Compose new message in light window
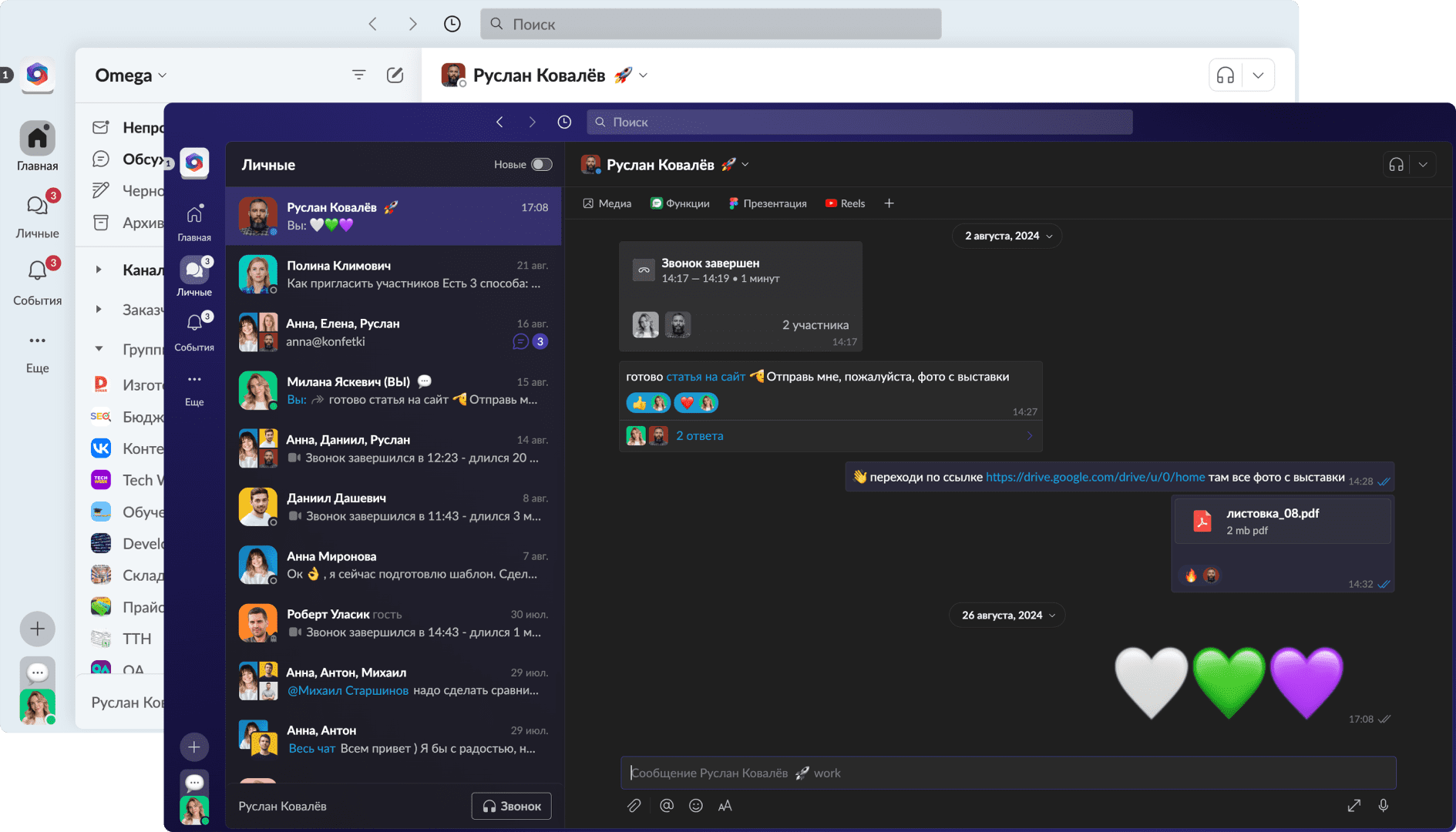Image resolution: width=1456 pixels, height=832 pixels. 395,75
